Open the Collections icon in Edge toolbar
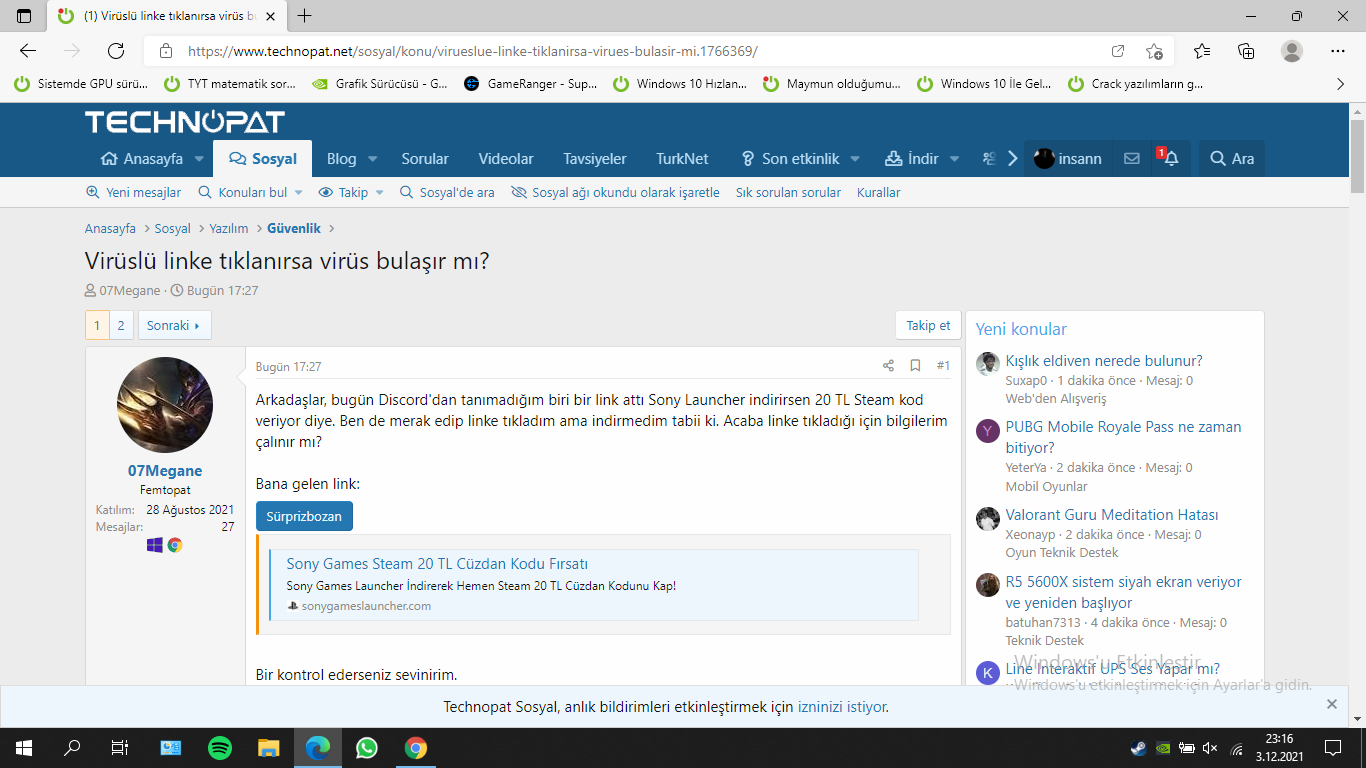The width and height of the screenshot is (1366, 768). [1246, 51]
